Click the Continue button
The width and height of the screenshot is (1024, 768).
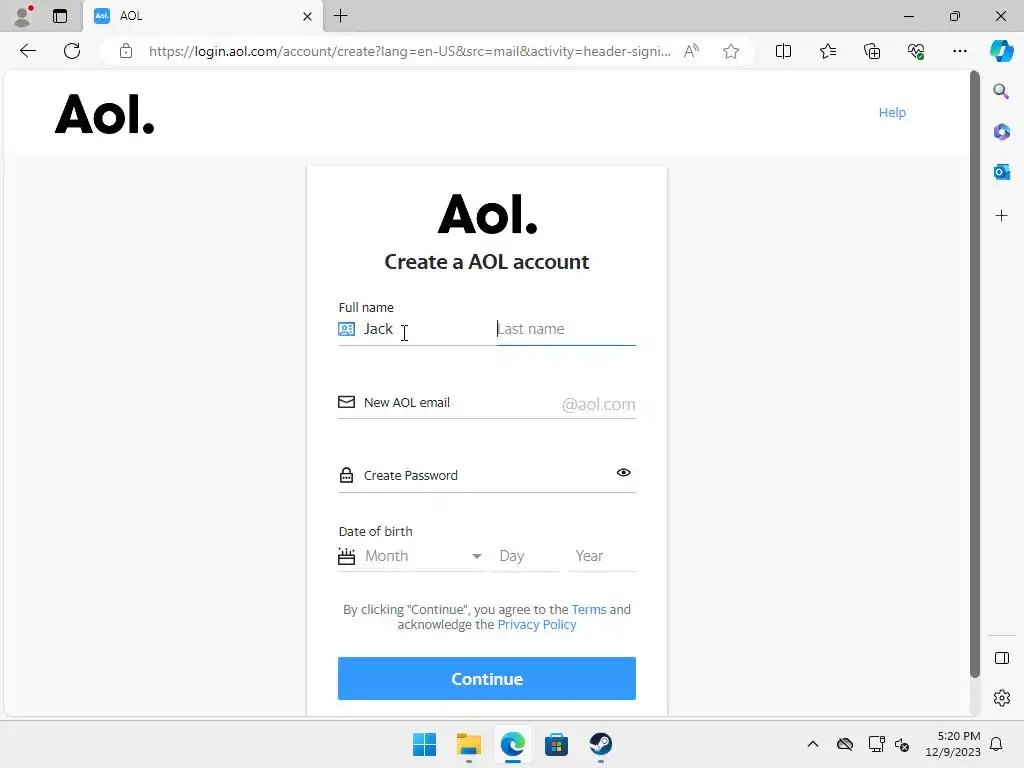tap(487, 679)
